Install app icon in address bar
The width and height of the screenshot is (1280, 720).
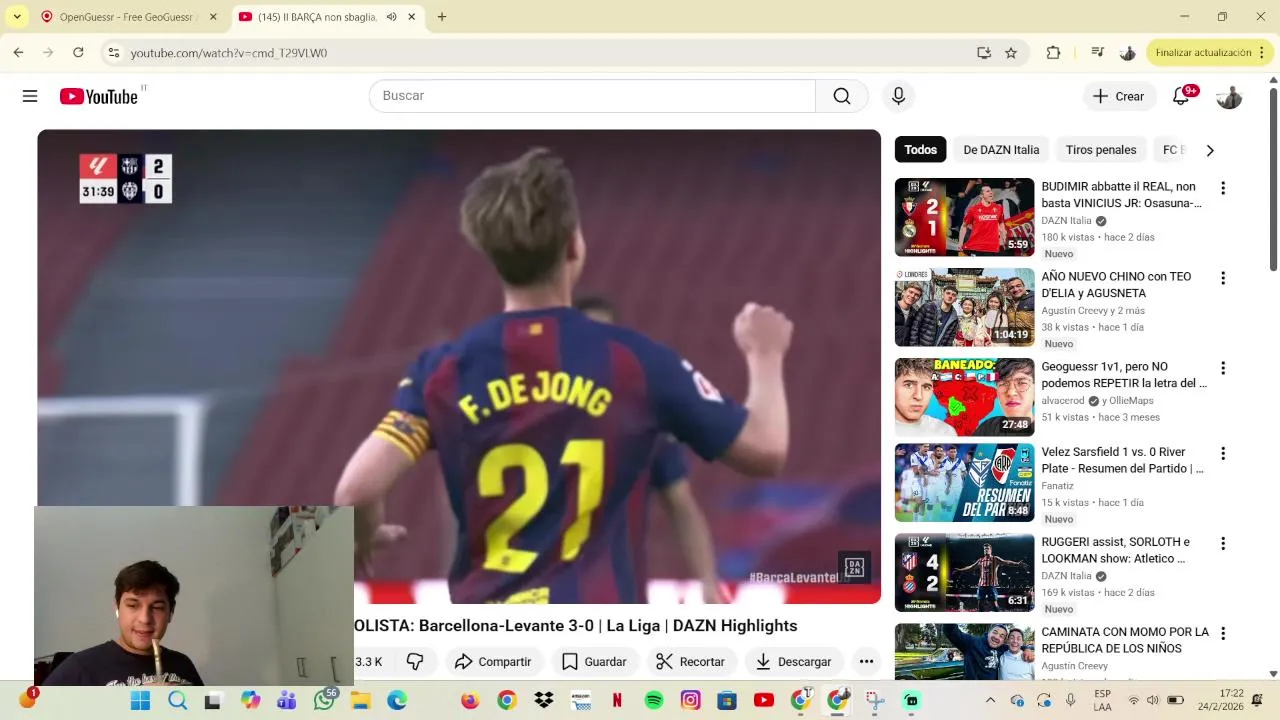click(984, 53)
